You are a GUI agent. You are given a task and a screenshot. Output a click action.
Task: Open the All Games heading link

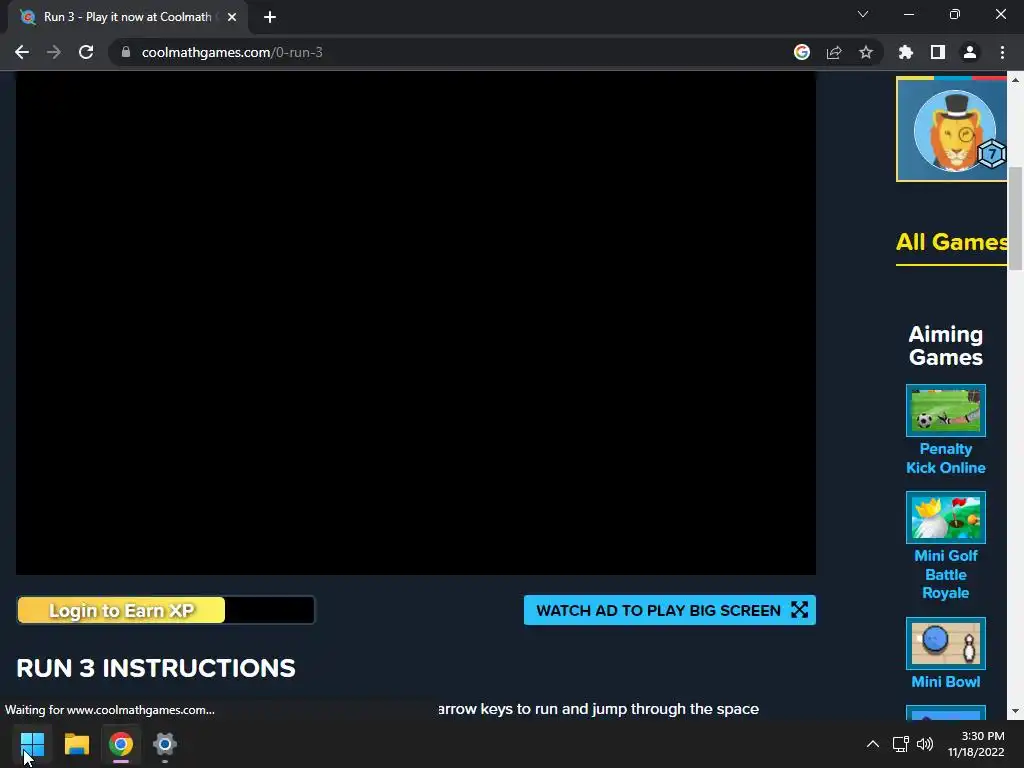(x=952, y=242)
